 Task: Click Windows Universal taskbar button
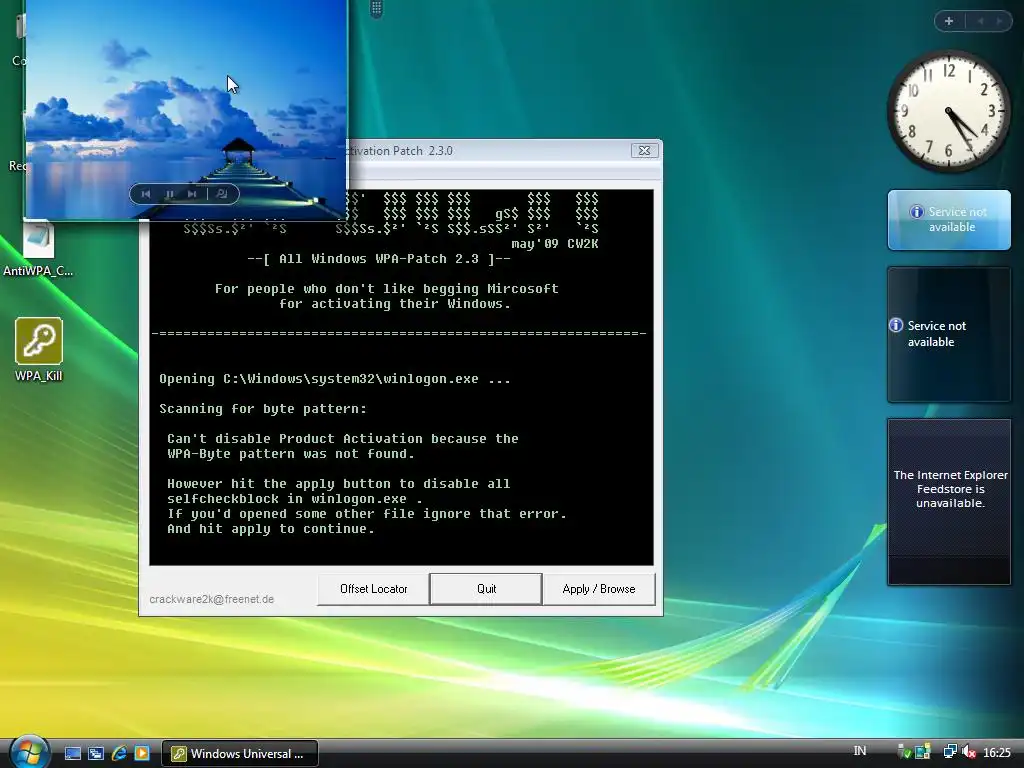pos(240,754)
